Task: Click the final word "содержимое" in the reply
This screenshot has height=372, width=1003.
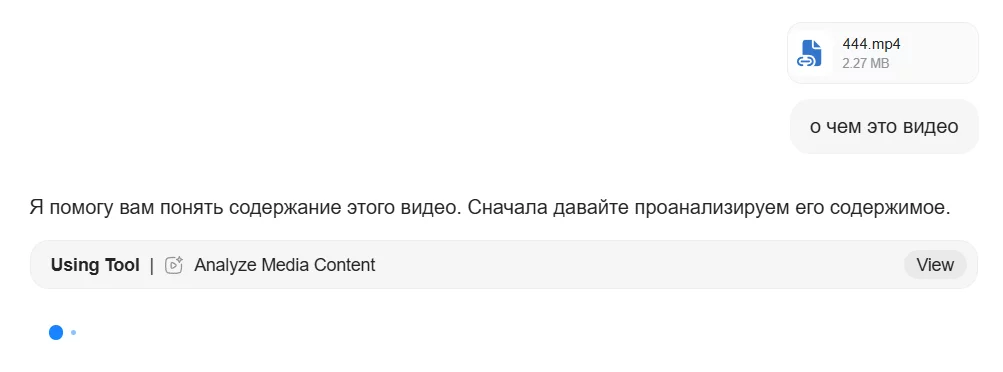Action: 890,208
